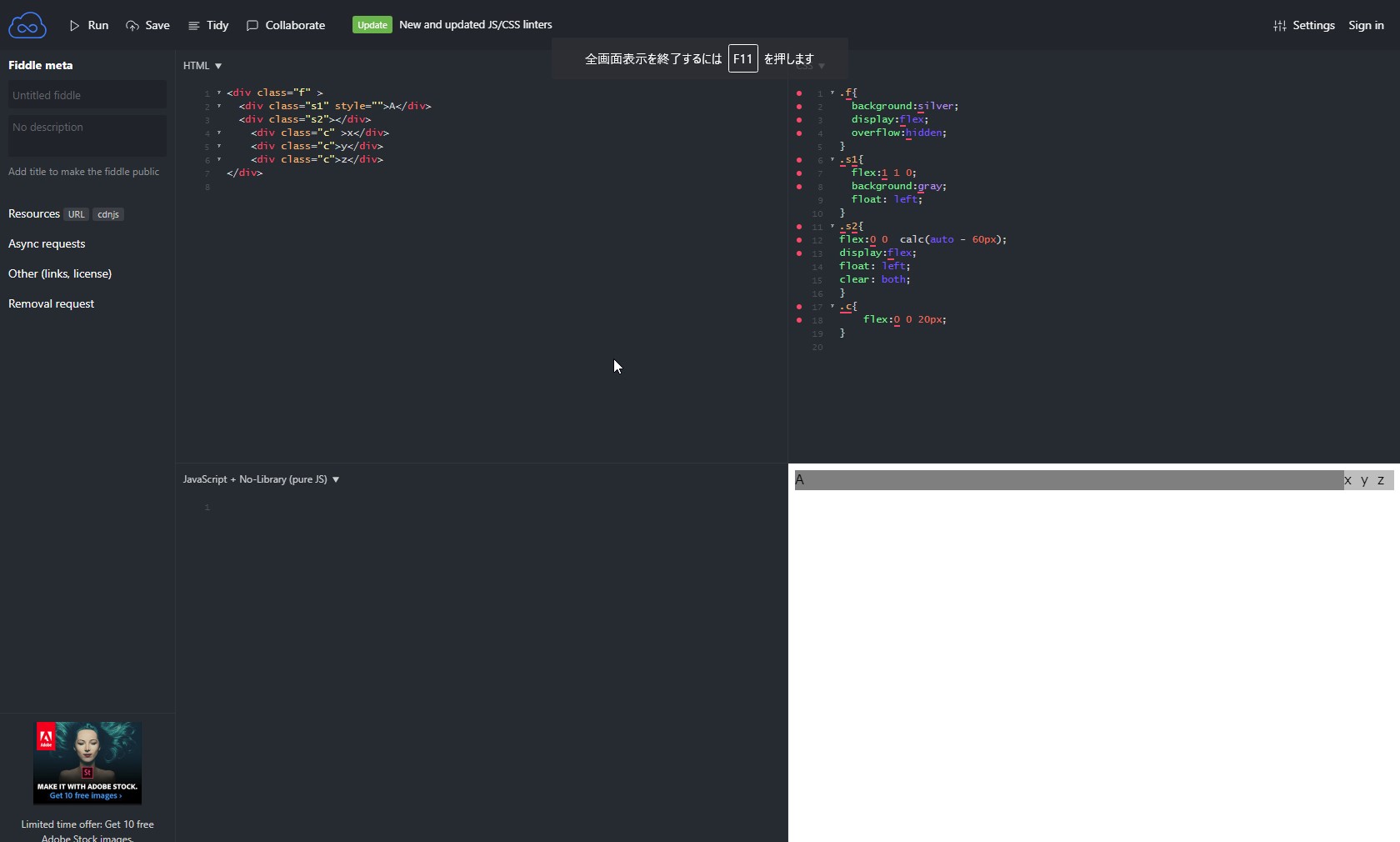This screenshot has height=842, width=1400.
Task: Fold the .c CSS rule
Action: click(832, 306)
